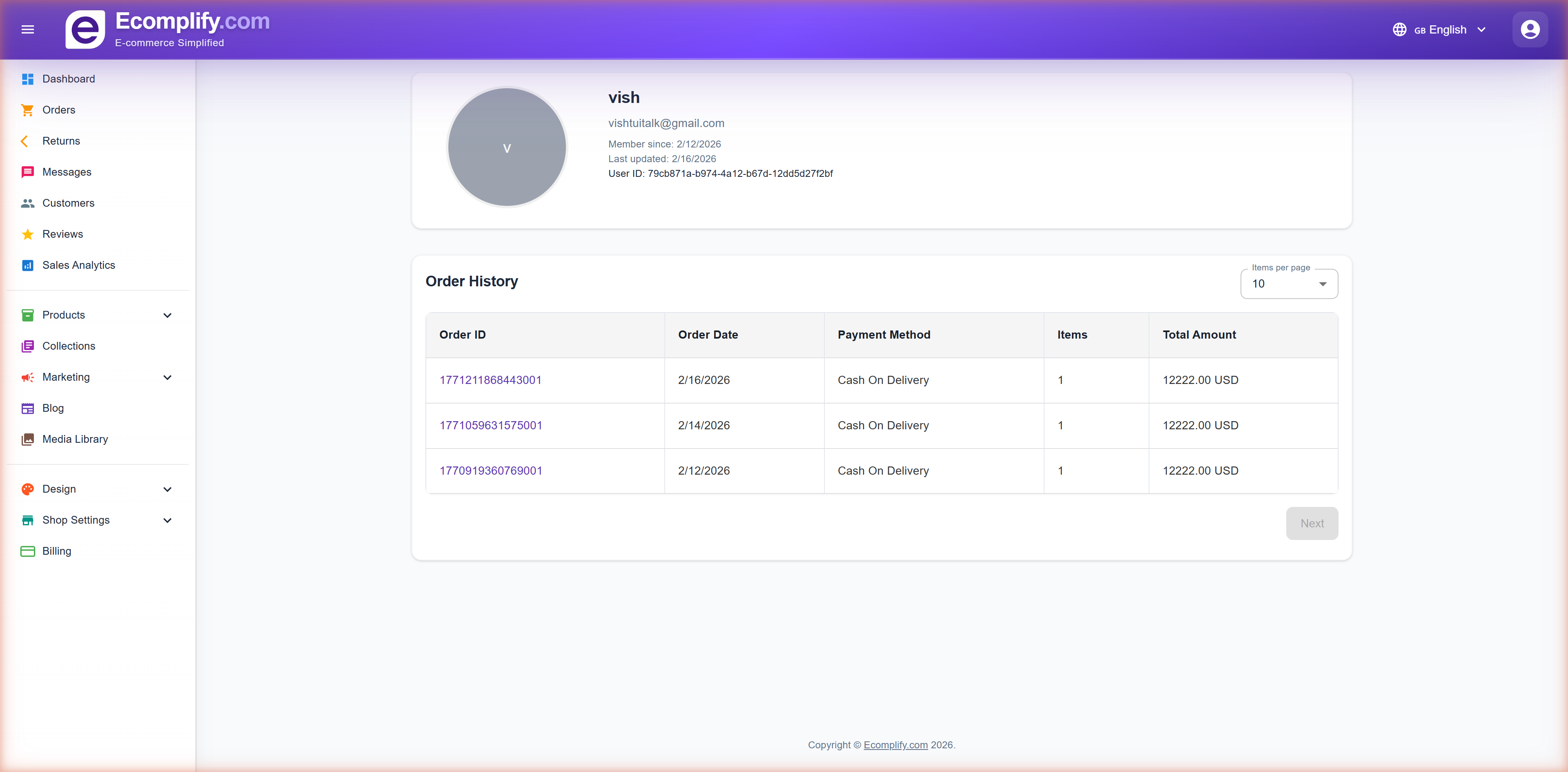This screenshot has width=1568, height=772.
Task: Open the Sales Analytics chart icon
Action: coord(27,266)
